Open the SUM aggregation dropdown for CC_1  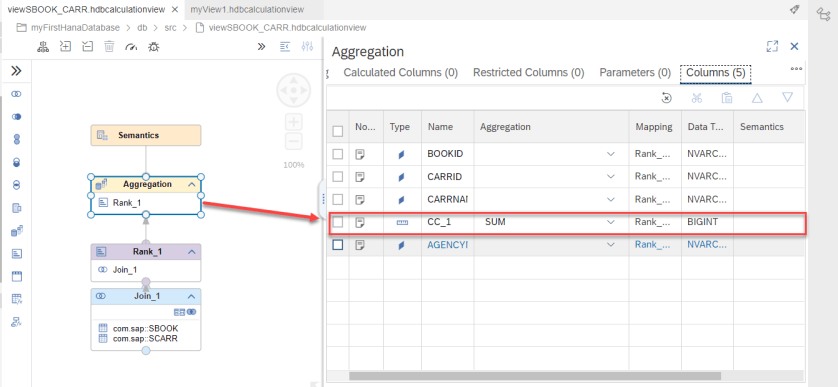pyautogui.click(x=611, y=222)
